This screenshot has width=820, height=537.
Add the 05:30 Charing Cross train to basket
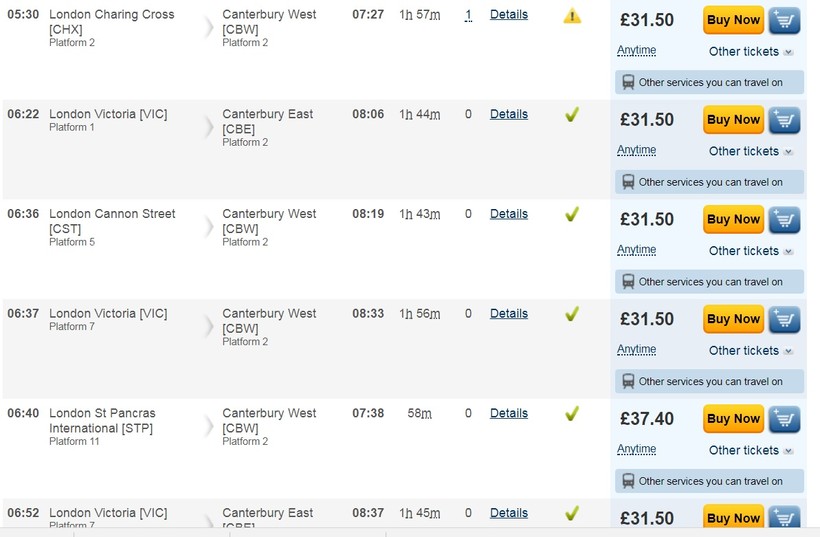(x=785, y=20)
